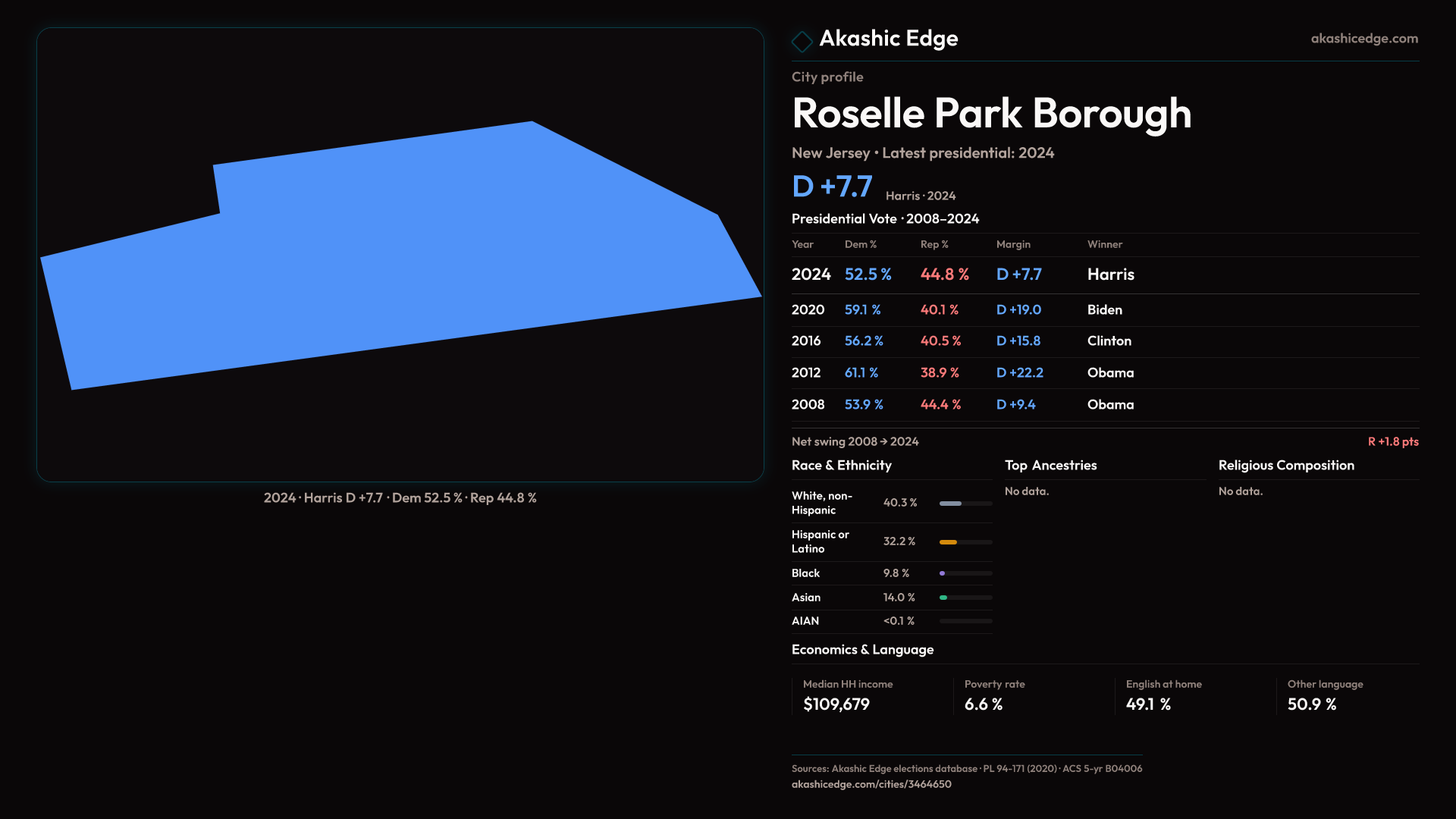Image resolution: width=1456 pixels, height=819 pixels.
Task: Click the Poverty rate 6.6 % stat
Action: 983,704
